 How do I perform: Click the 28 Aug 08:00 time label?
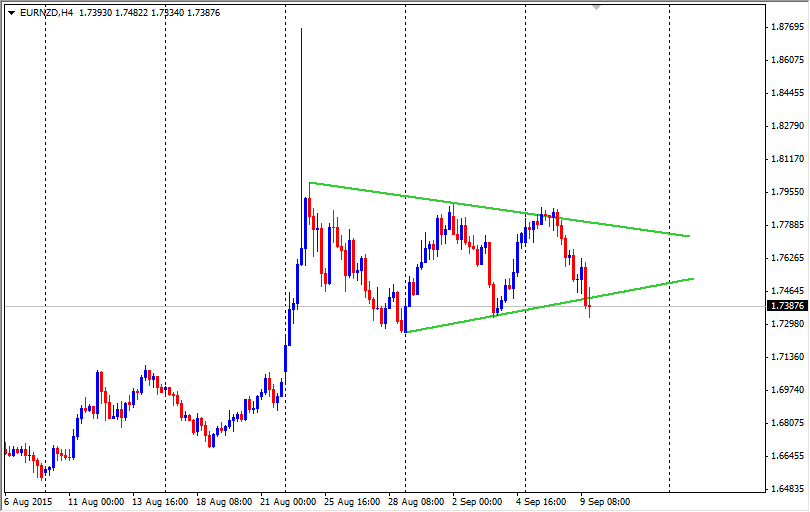pos(416,502)
